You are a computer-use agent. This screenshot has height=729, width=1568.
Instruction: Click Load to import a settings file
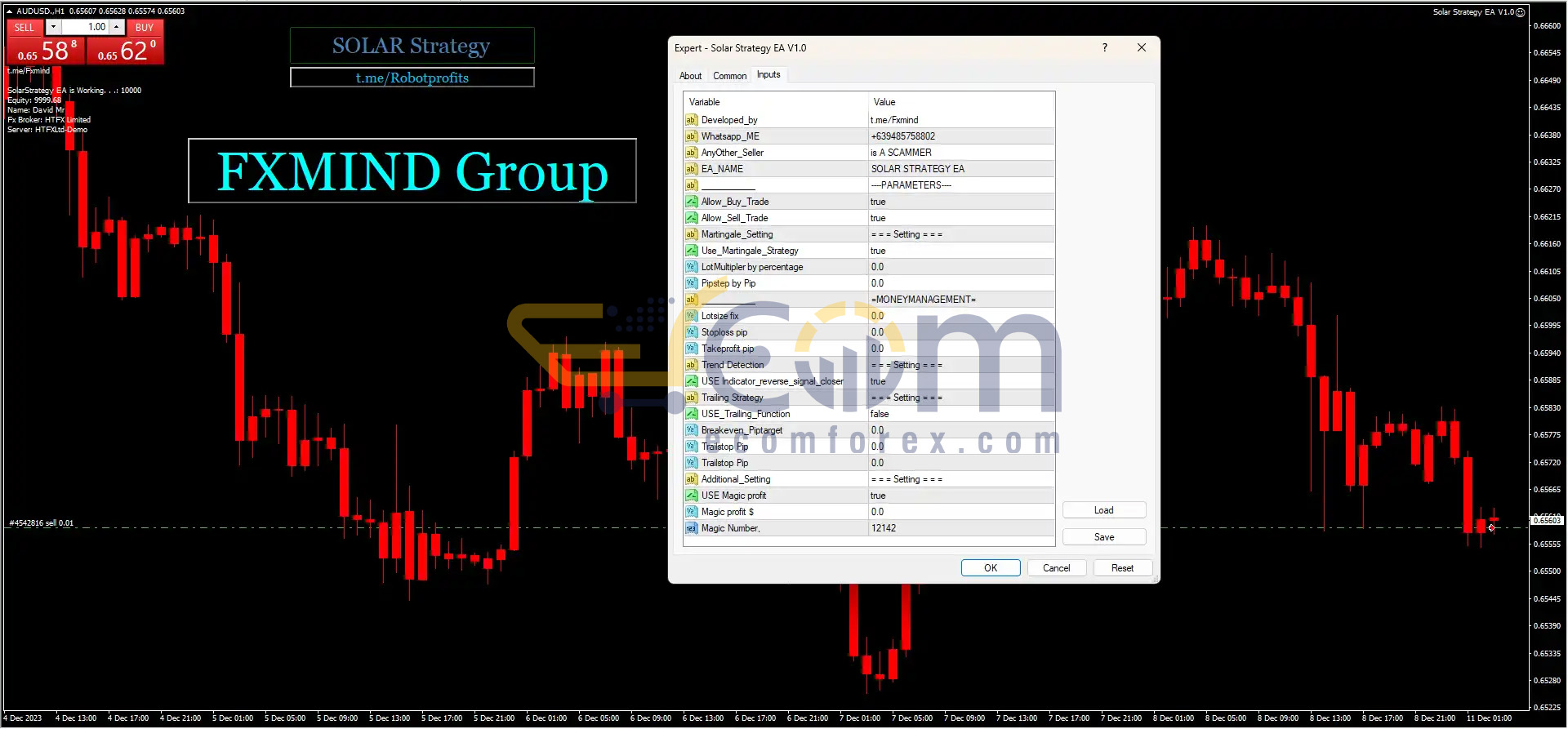coord(1104,510)
